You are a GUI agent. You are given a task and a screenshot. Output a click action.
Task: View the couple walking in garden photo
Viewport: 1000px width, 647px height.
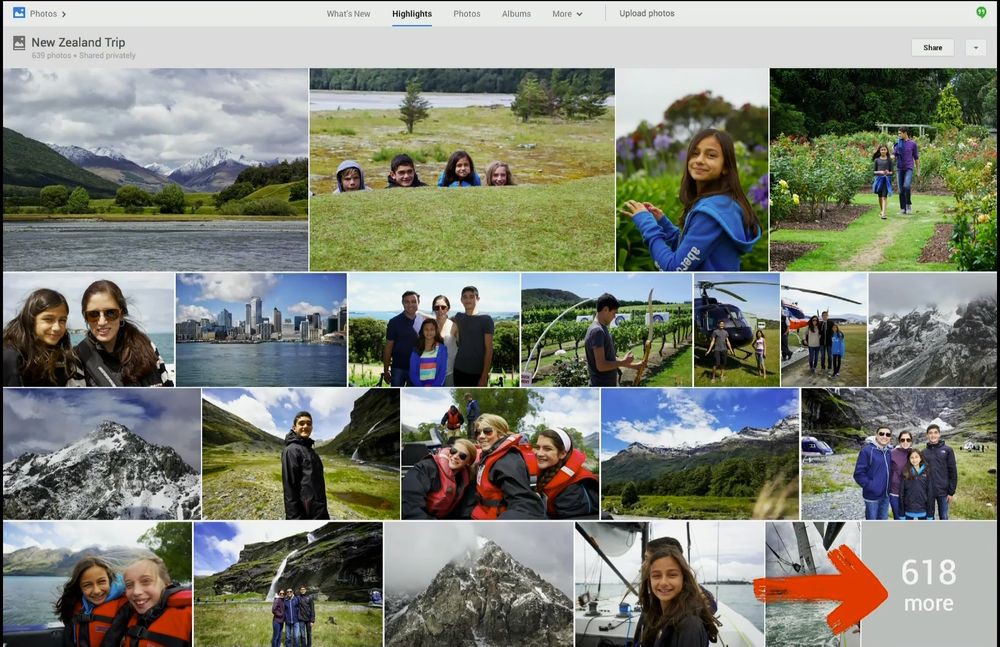click(x=883, y=170)
